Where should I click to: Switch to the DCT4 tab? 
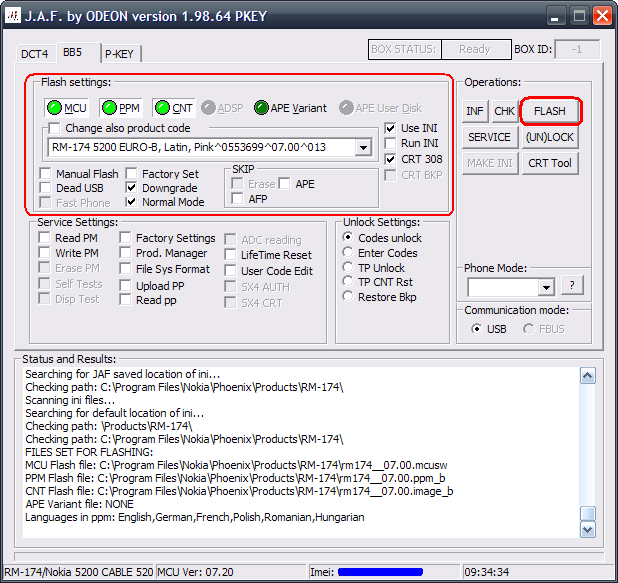(x=35, y=54)
